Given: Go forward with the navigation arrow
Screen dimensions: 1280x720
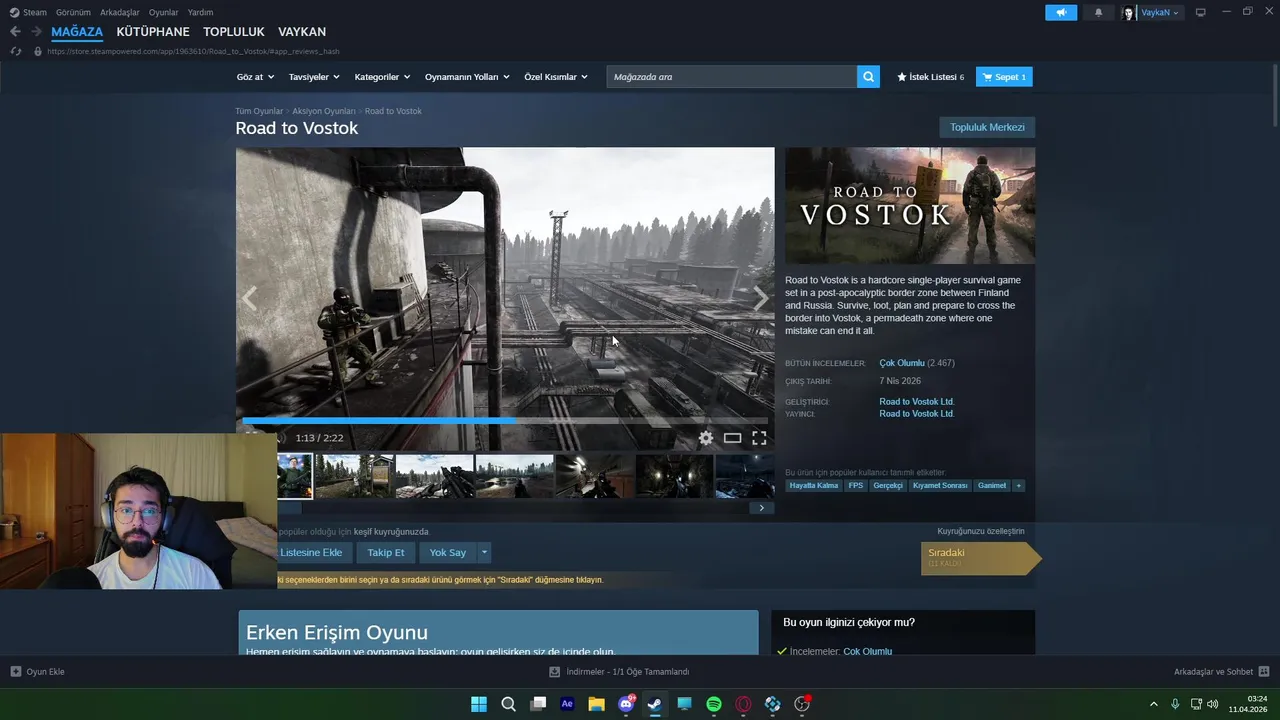Looking at the screenshot, I should click(36, 31).
